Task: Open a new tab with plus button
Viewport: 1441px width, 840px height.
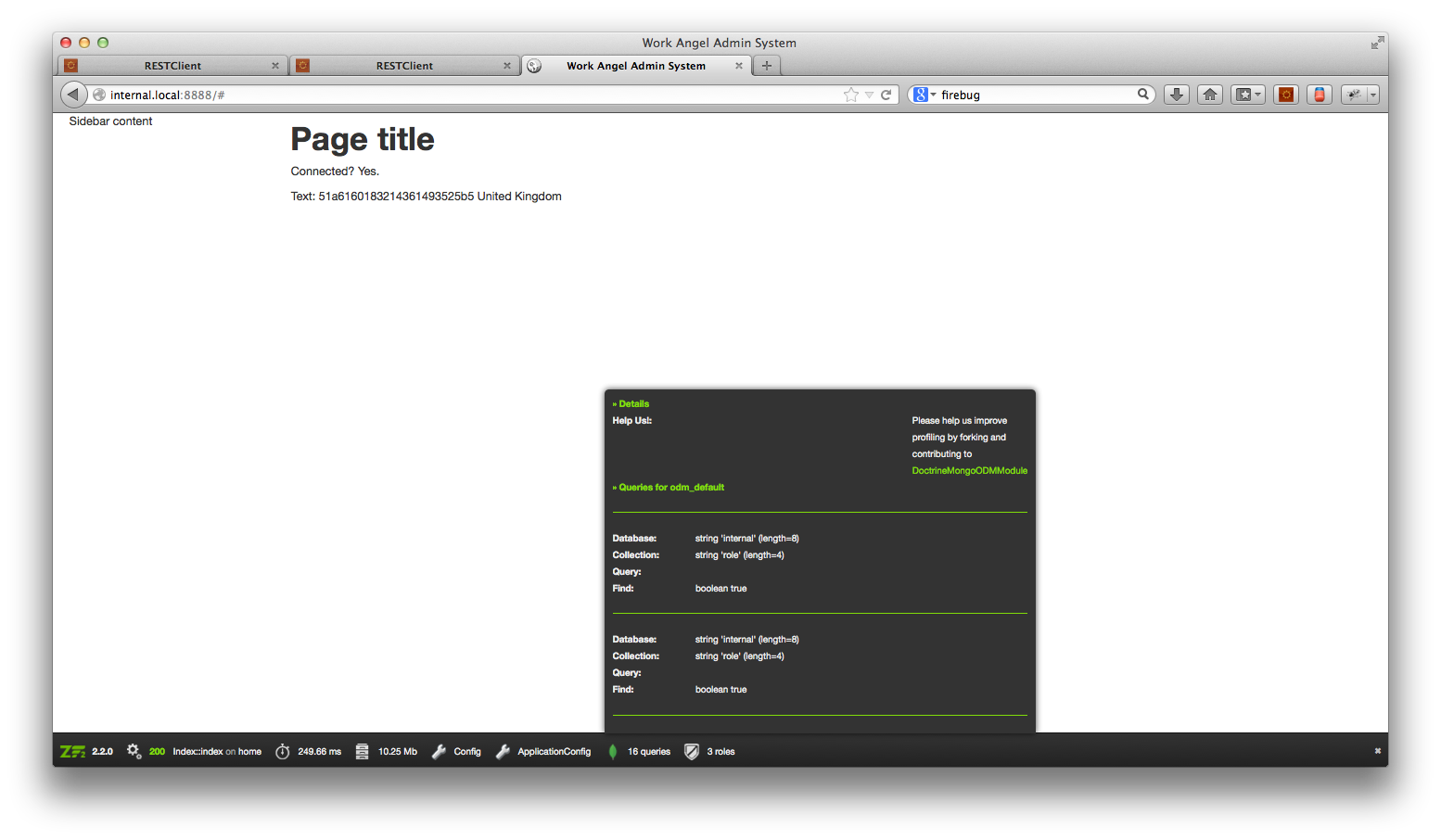Action: [x=767, y=66]
